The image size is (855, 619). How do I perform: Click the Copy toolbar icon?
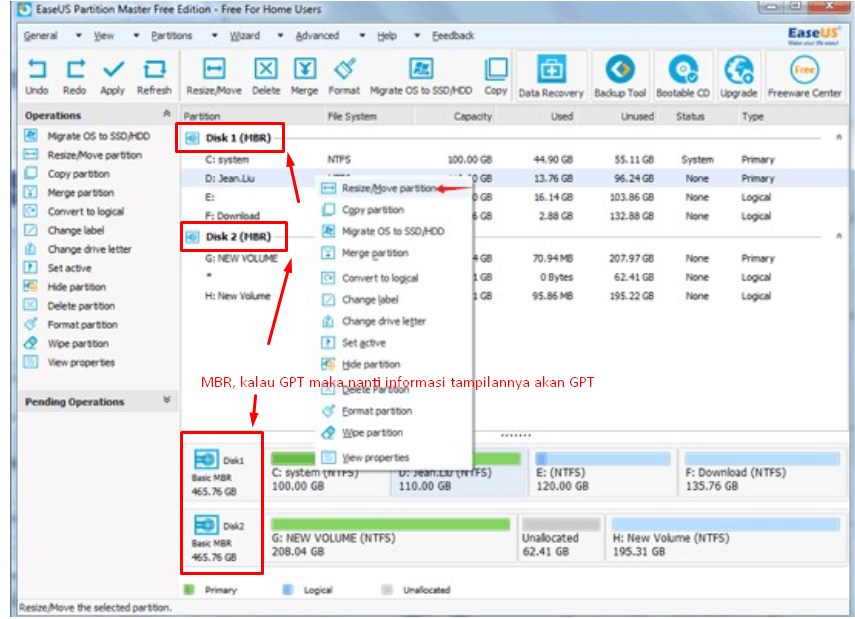tap(496, 76)
